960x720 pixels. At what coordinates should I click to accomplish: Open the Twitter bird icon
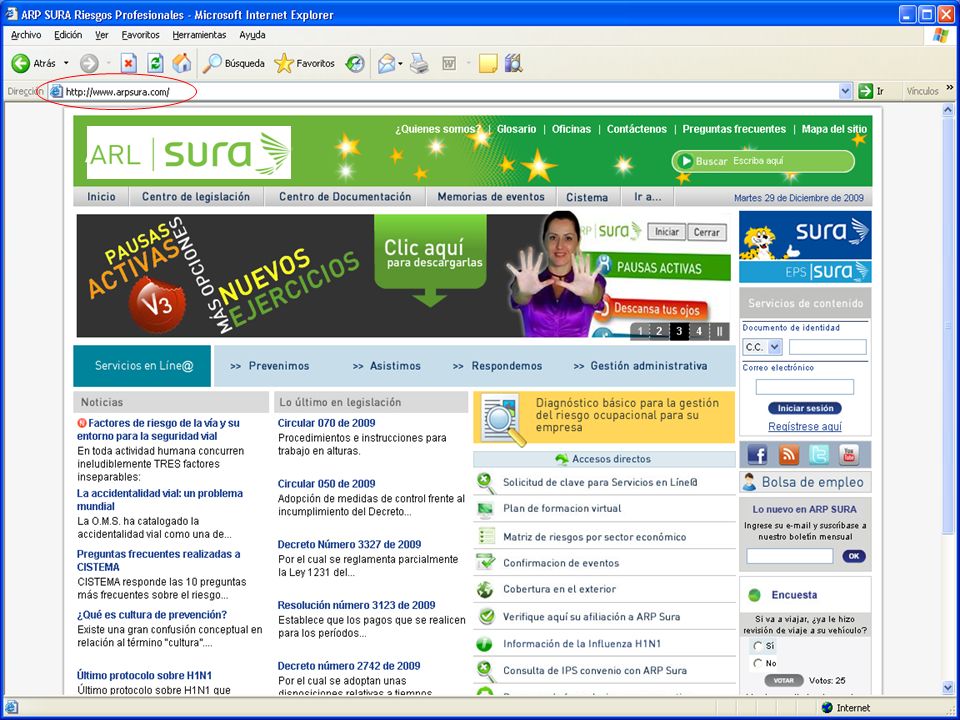819,454
